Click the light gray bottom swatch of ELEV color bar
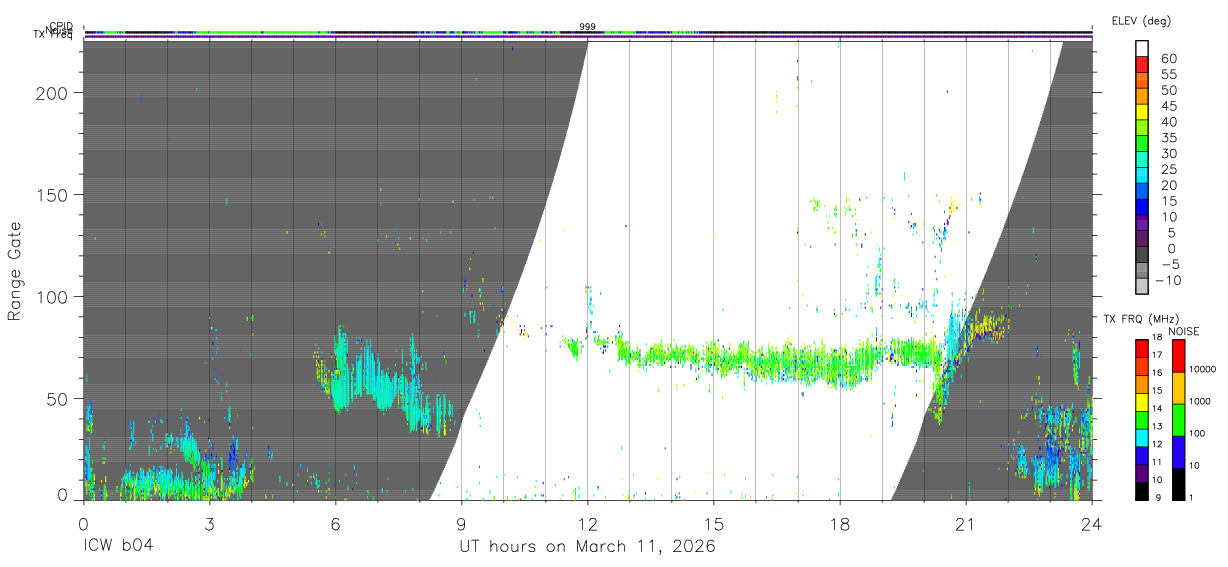This screenshot has height=567, width=1228. 1142,286
